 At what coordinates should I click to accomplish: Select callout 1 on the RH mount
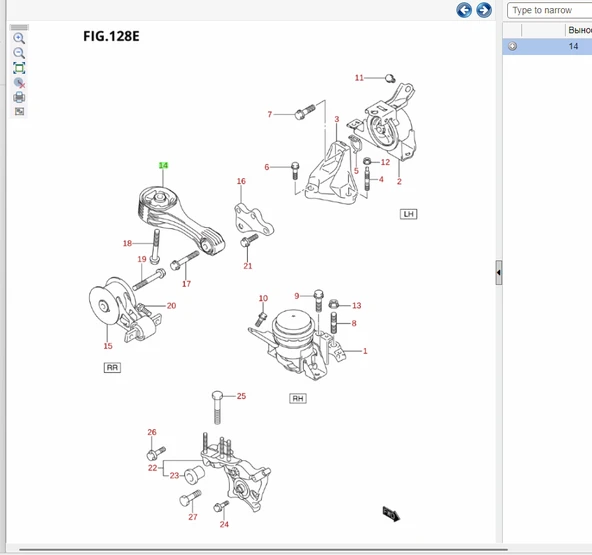click(x=365, y=351)
